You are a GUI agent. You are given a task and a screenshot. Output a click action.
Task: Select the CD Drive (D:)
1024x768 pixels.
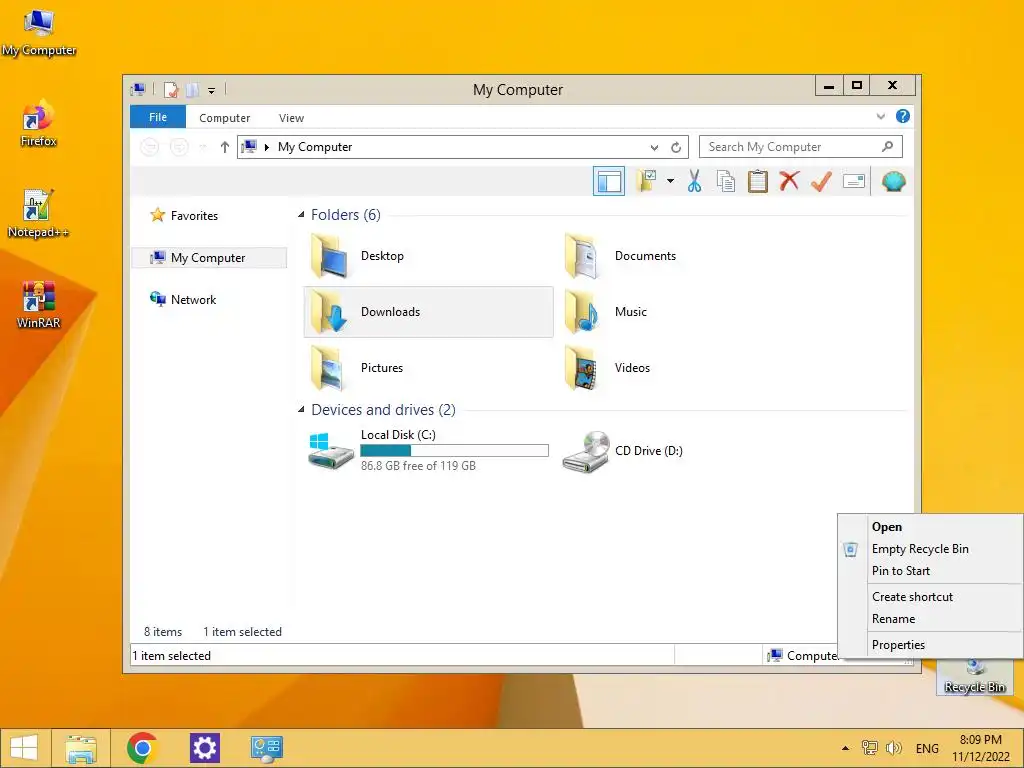coord(682,451)
